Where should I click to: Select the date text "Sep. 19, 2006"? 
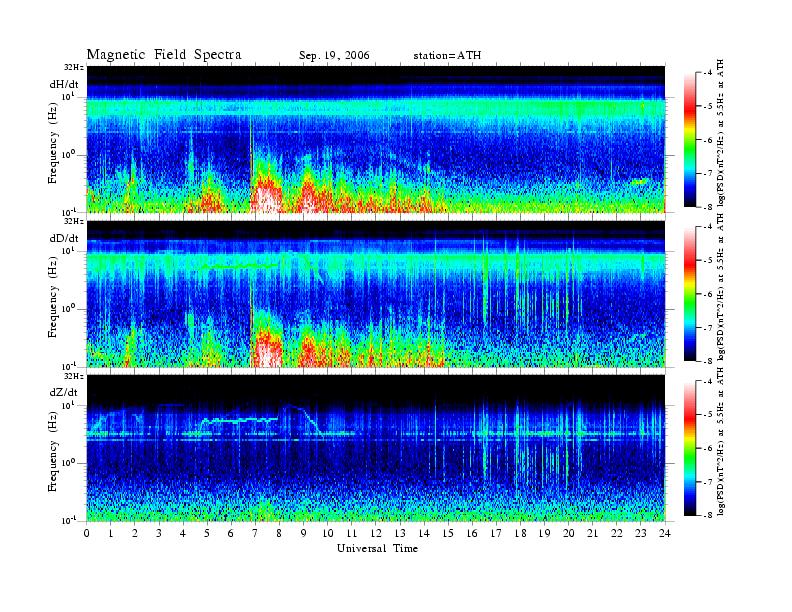pos(334,56)
